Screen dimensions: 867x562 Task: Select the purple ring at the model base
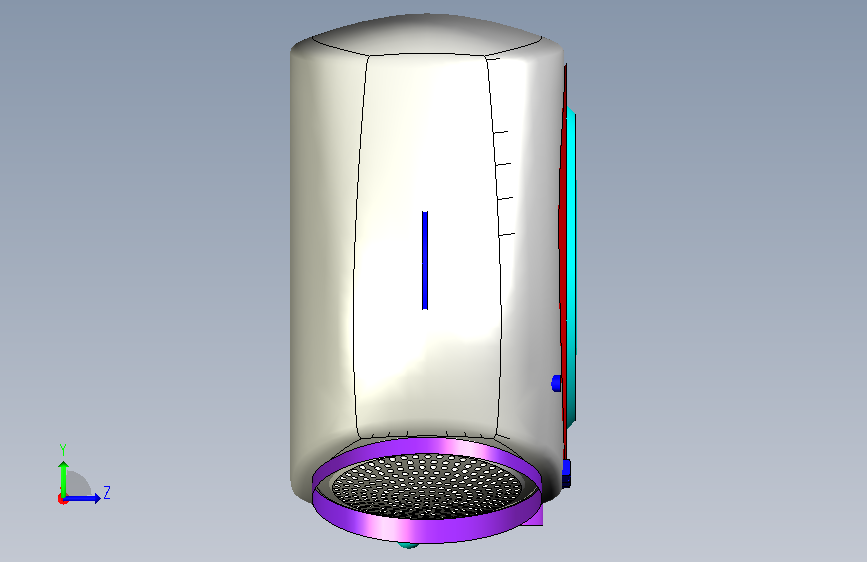(426, 531)
